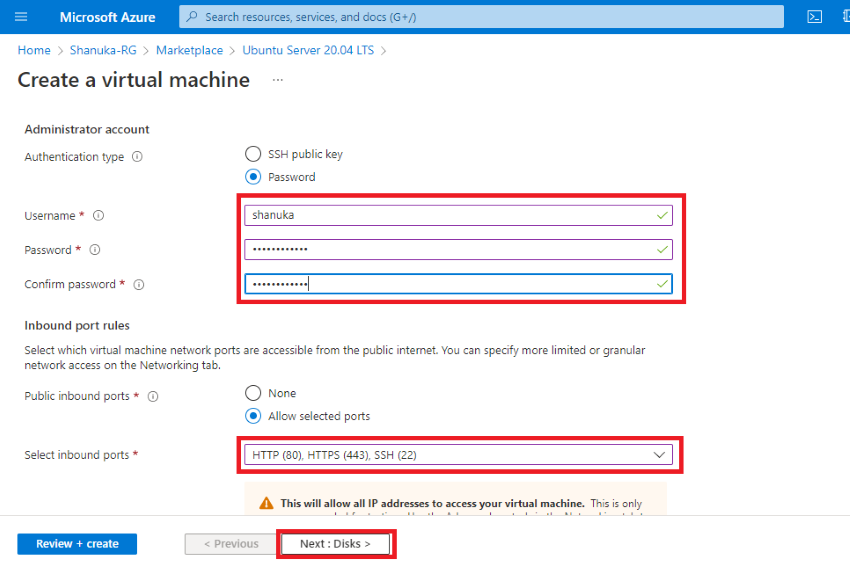
Task: Open the hamburger portal menu
Action: pyautogui.click(x=21, y=17)
